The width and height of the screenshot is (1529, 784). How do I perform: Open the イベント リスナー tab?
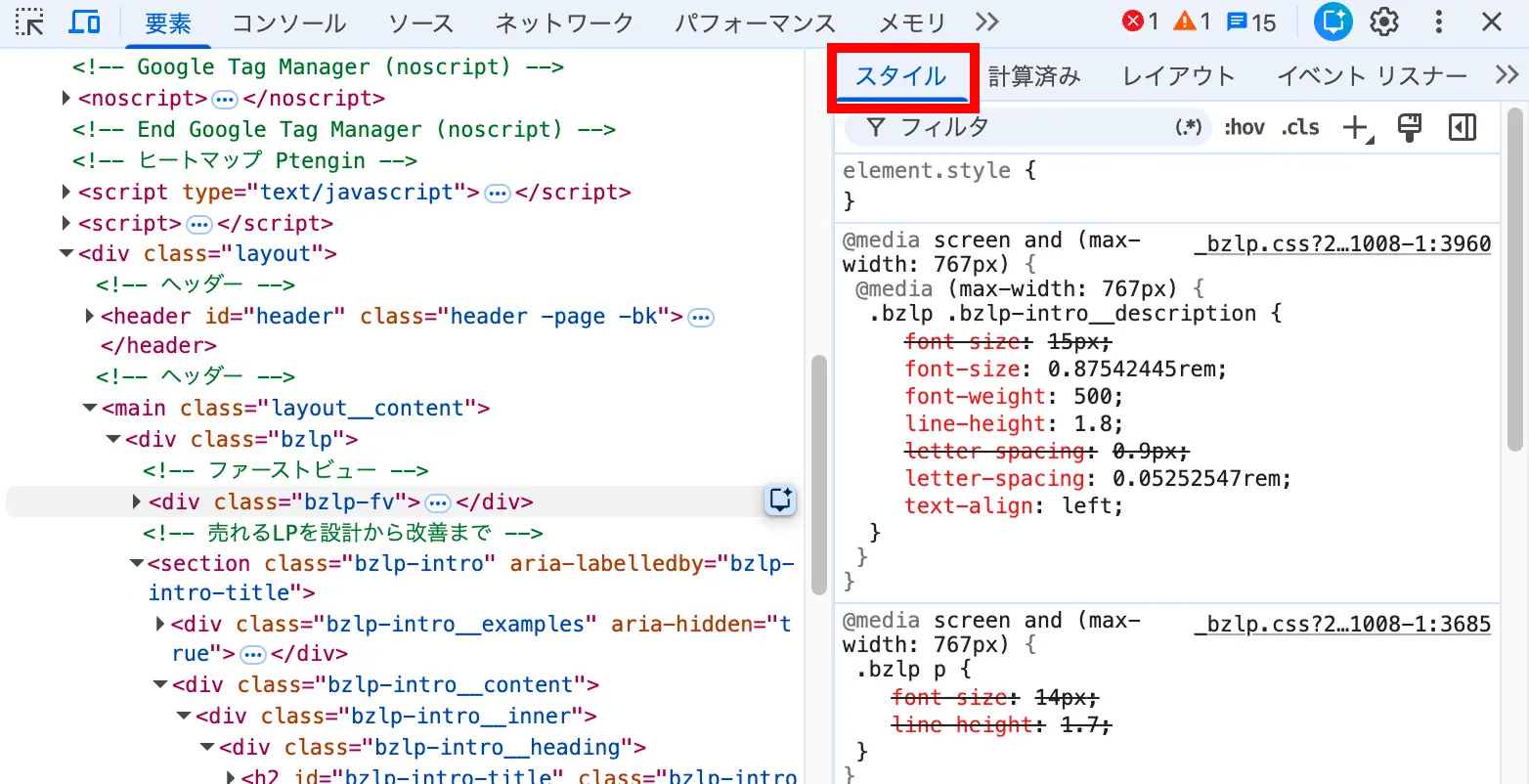tap(1372, 76)
